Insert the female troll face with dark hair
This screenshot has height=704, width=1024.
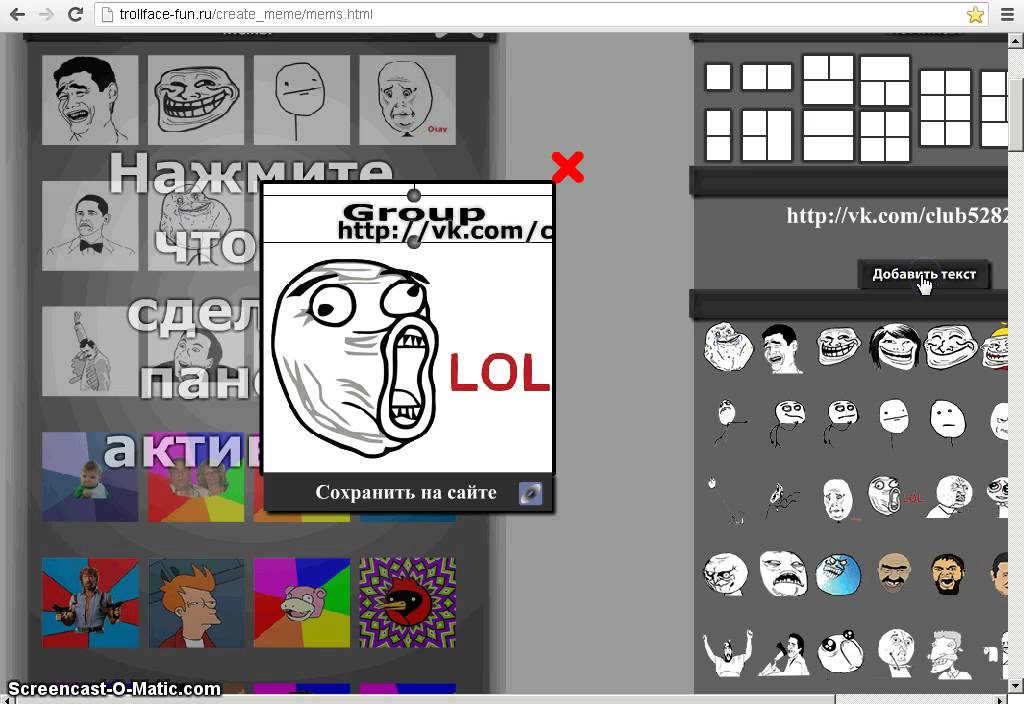(x=895, y=347)
